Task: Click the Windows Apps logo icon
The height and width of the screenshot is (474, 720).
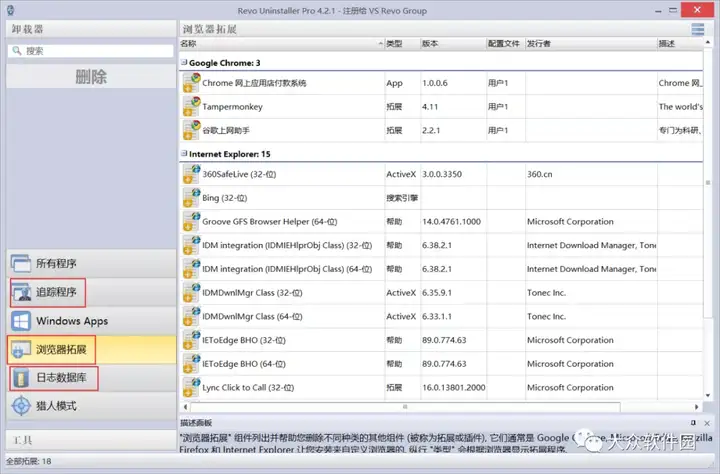Action: (x=21, y=321)
